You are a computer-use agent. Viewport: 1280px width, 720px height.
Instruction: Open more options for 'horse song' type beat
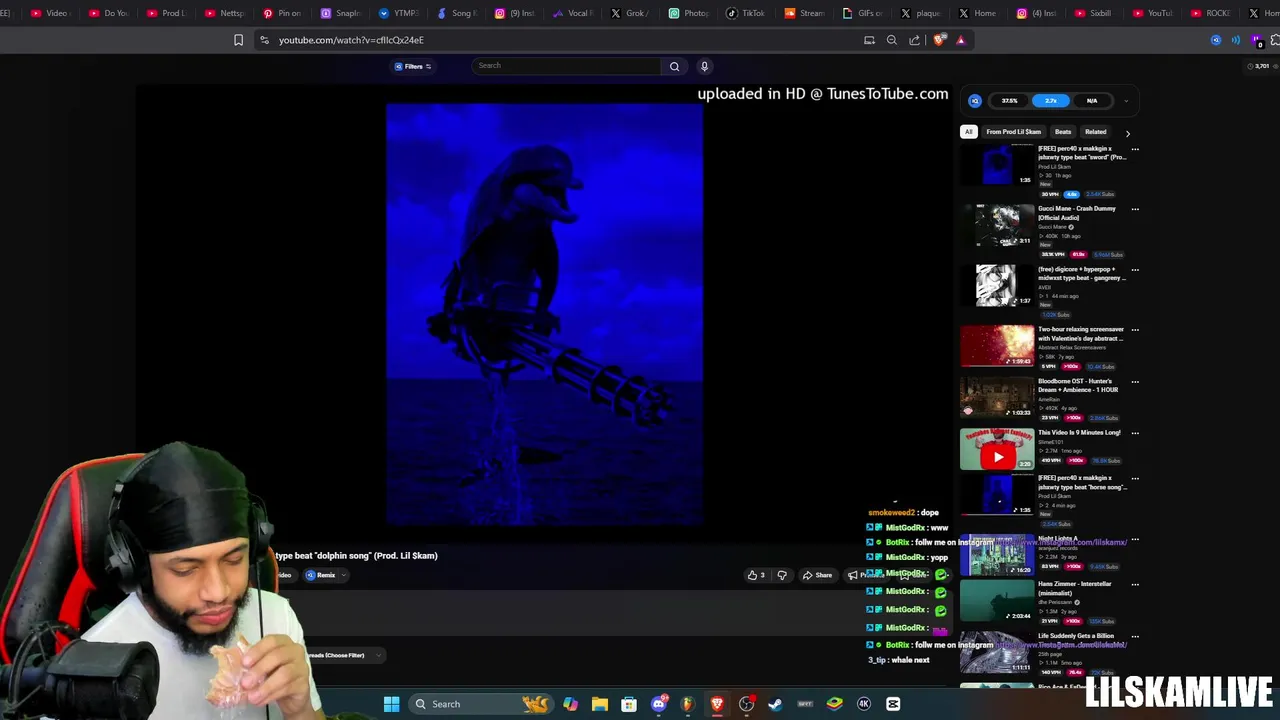[x=1135, y=478]
